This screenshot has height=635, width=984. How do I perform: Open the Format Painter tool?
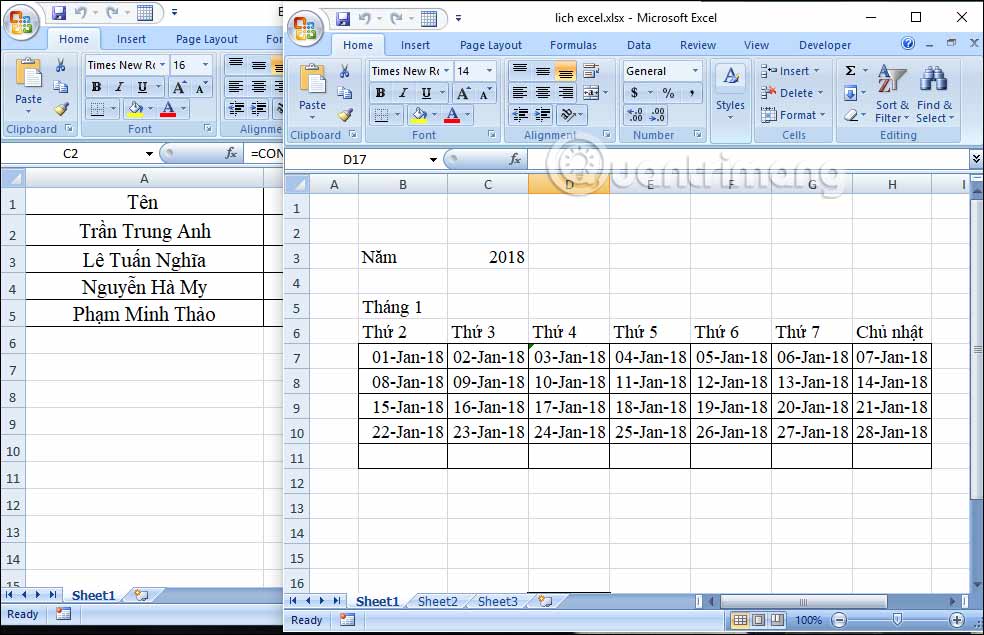pos(343,113)
